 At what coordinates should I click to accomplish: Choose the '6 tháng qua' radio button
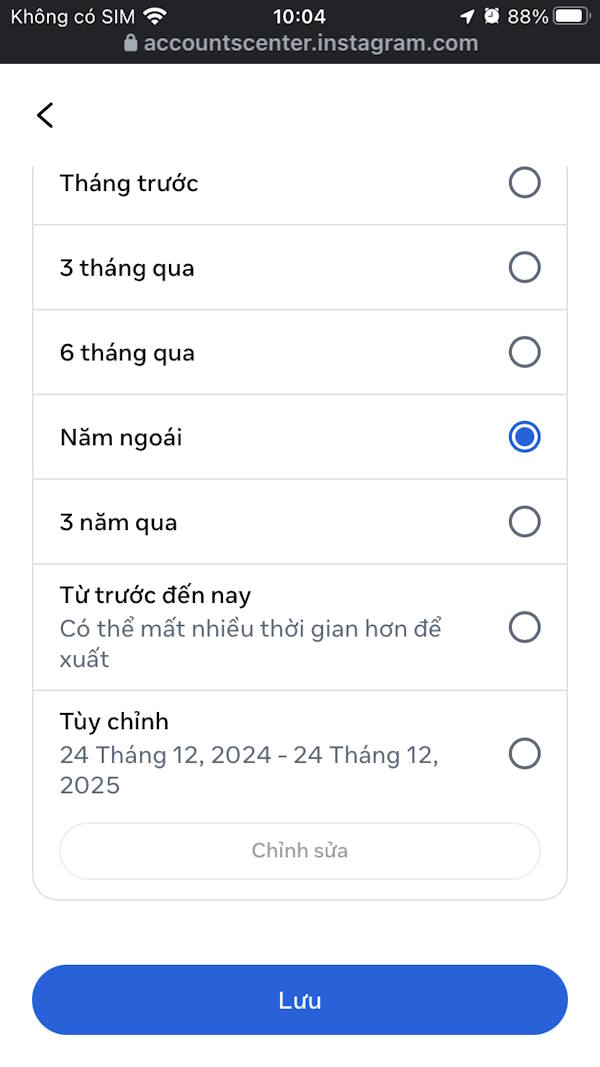pos(524,352)
